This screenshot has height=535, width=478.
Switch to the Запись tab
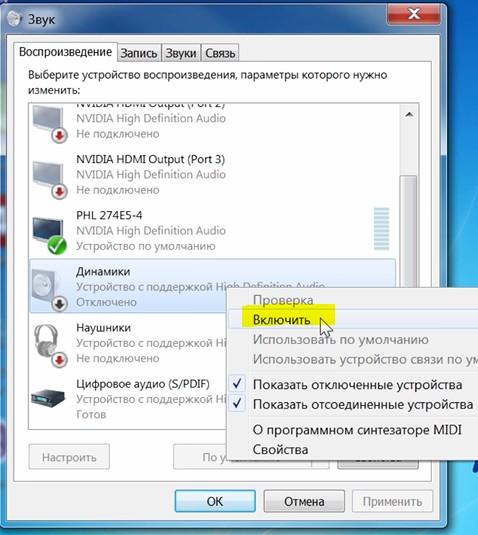[x=139, y=53]
